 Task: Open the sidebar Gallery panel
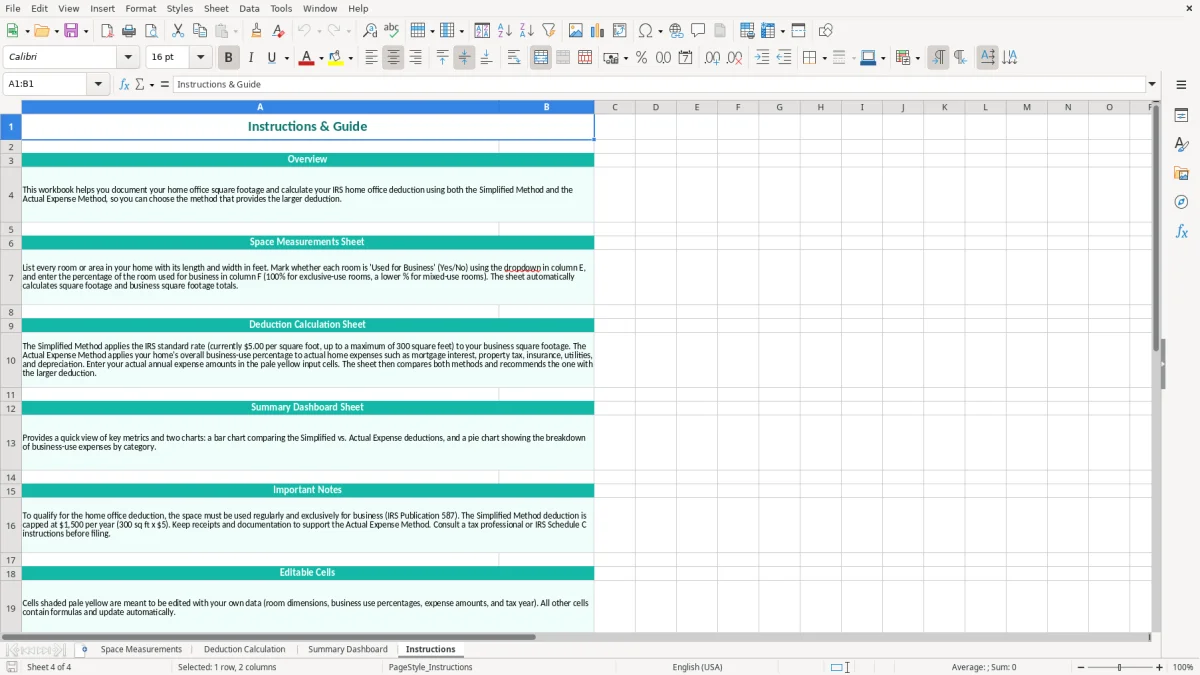(1181, 173)
